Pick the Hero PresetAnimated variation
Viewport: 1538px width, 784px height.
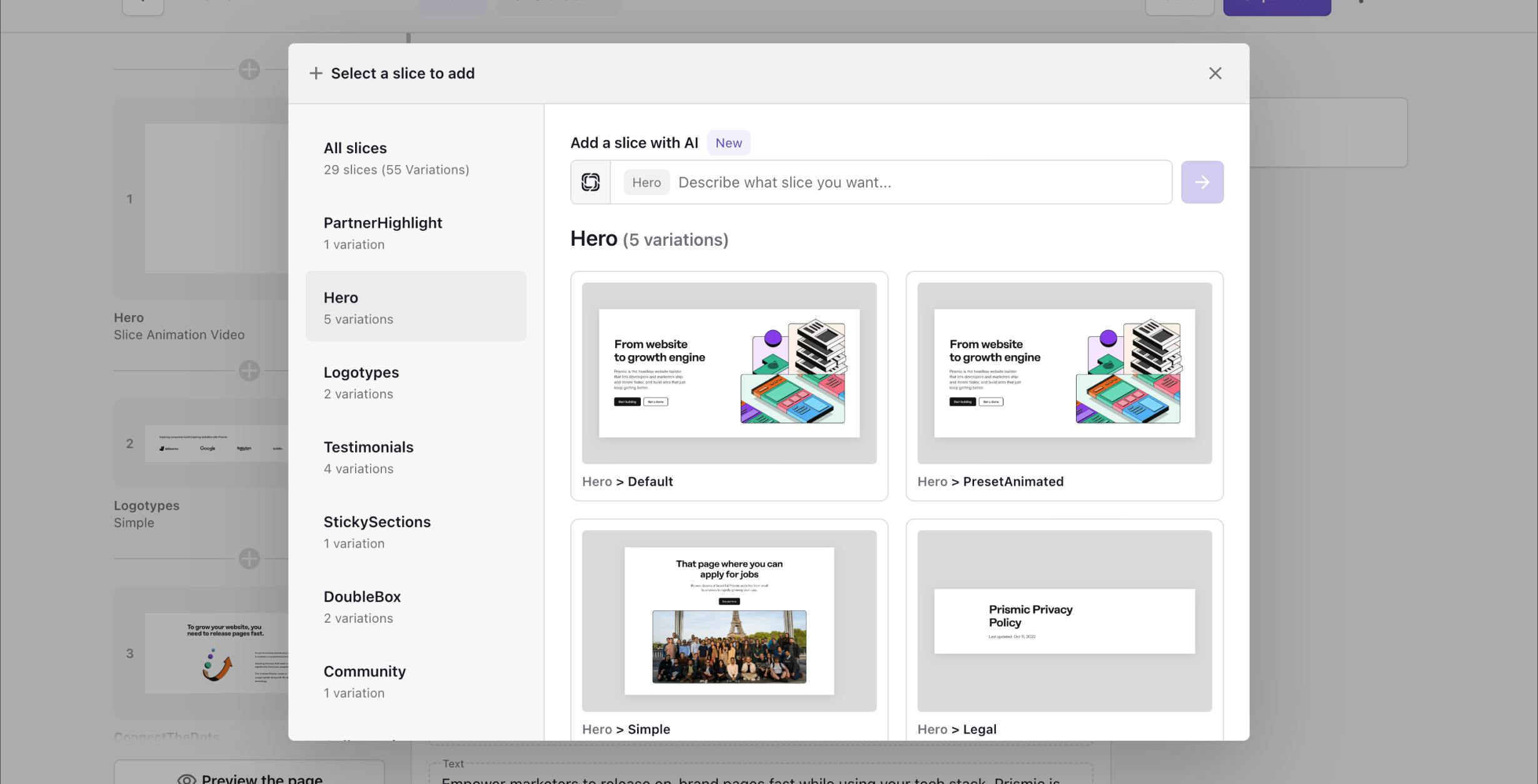tap(1064, 385)
